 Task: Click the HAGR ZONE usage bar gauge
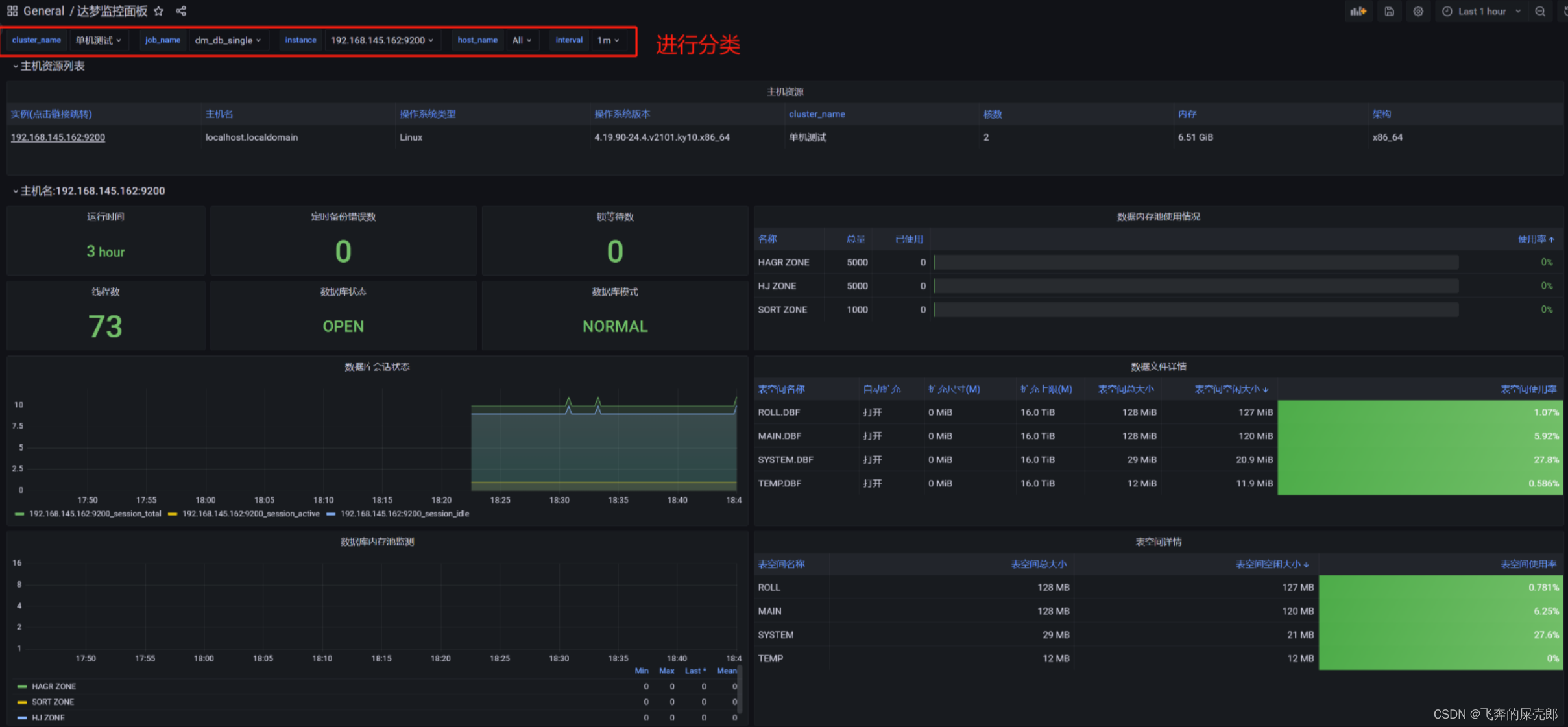1196,263
